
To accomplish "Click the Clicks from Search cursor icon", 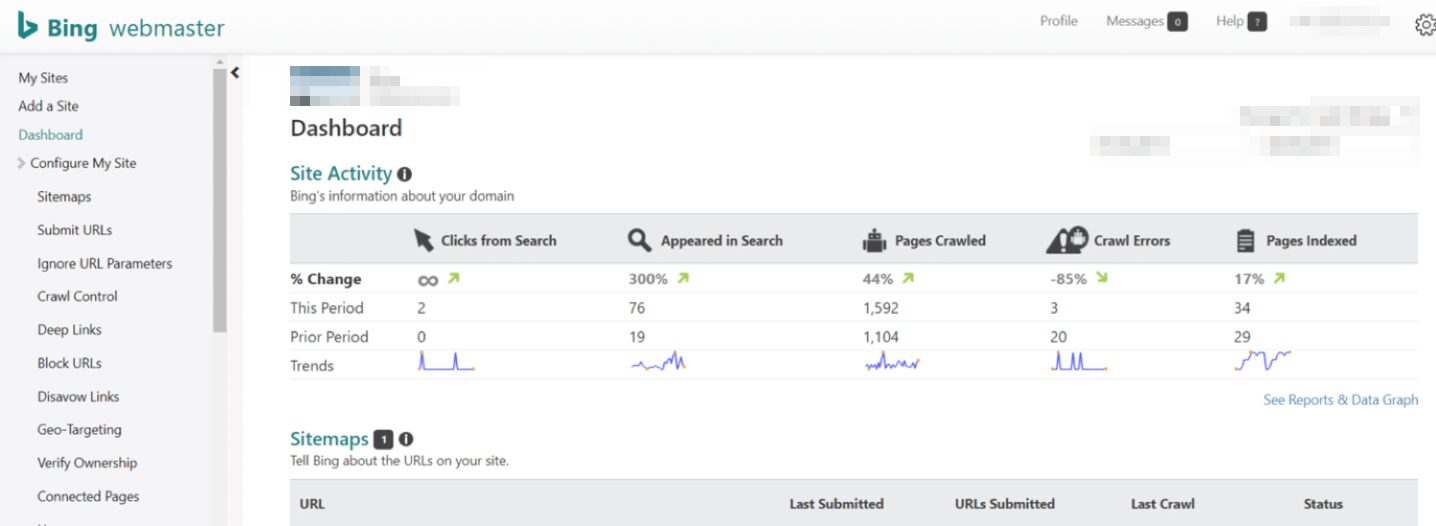I will coord(424,240).
